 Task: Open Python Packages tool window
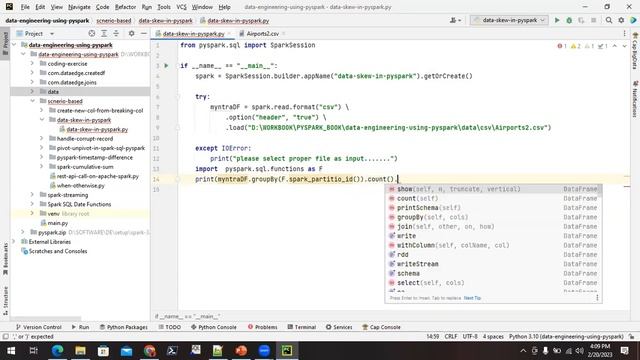124,327
